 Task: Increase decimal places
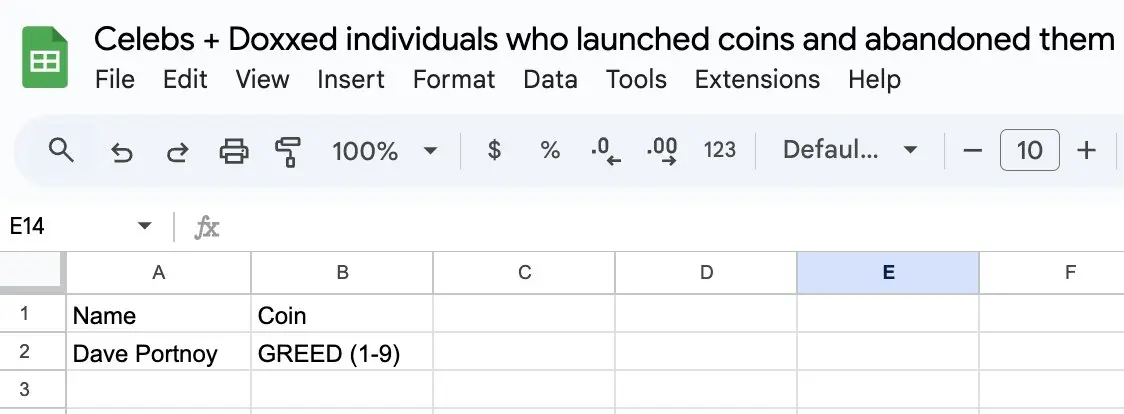coord(662,151)
